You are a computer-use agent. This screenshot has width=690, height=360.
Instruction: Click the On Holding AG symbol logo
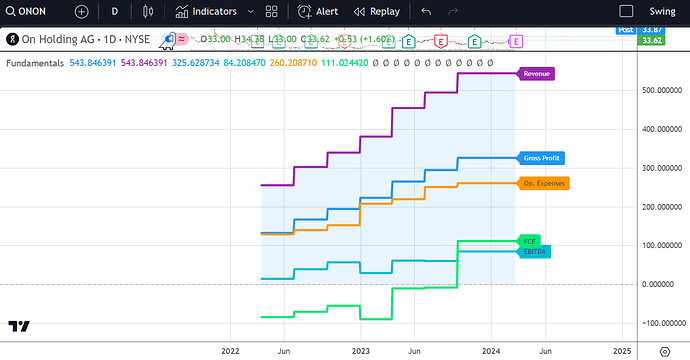tap(12, 40)
